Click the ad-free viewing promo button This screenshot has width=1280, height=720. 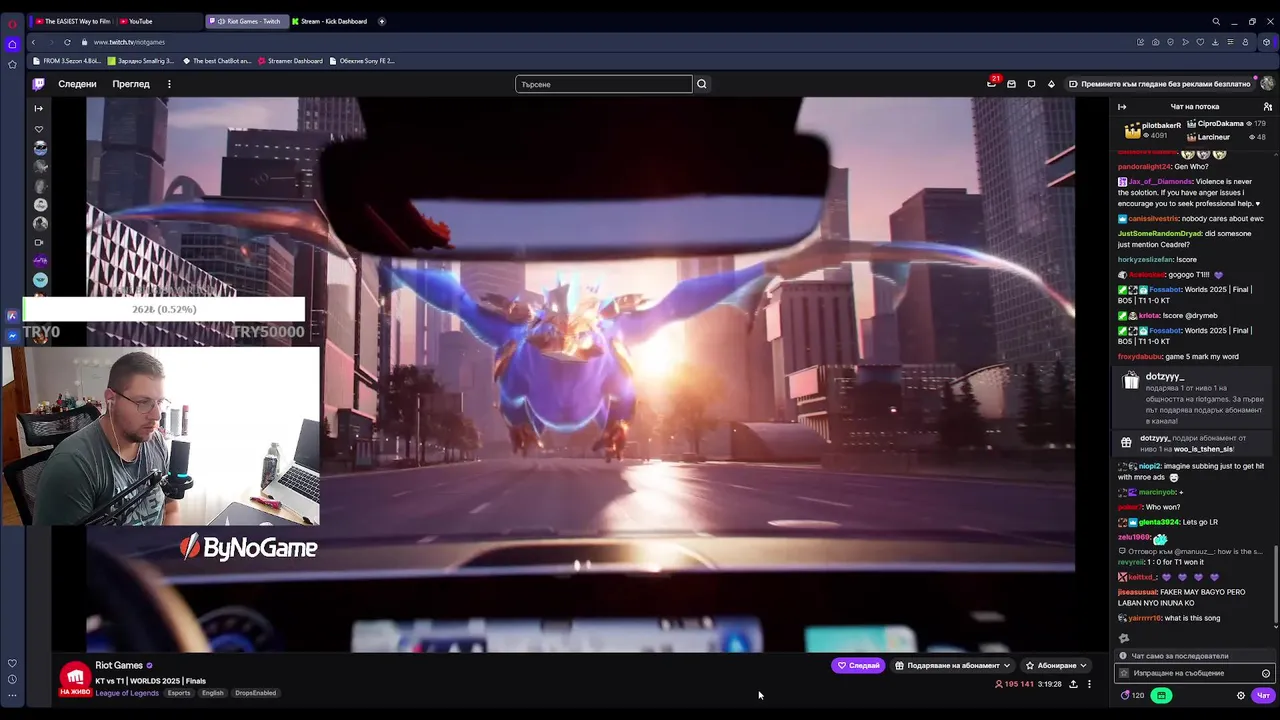pyautogui.click(x=1159, y=84)
